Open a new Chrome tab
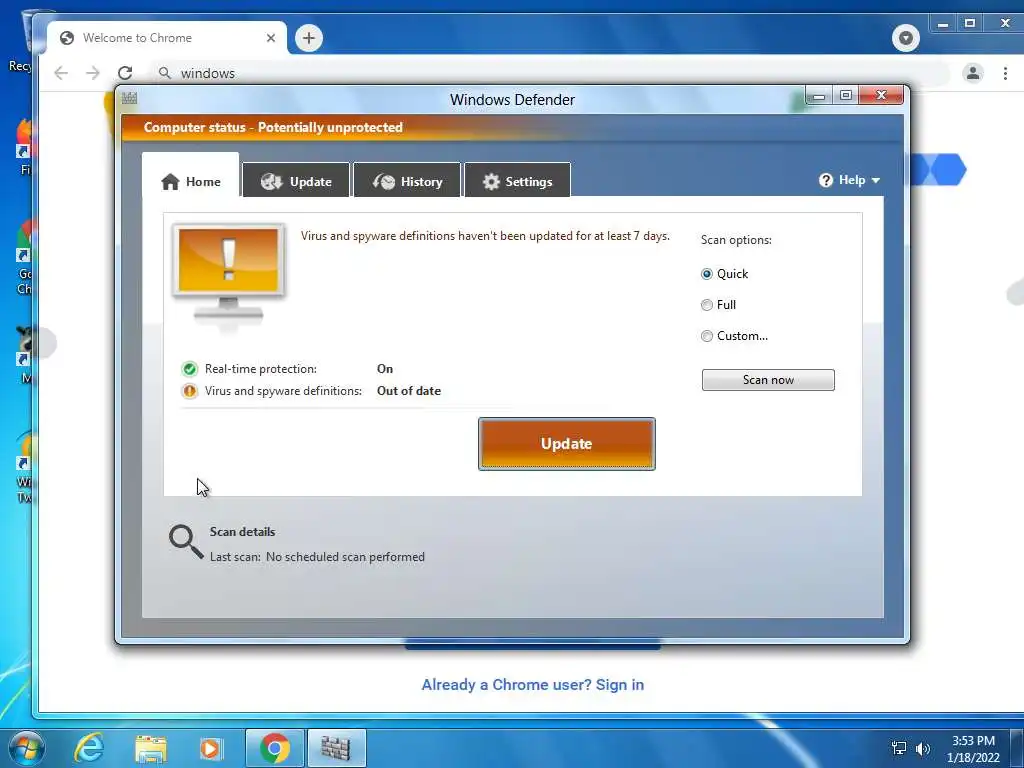Image resolution: width=1024 pixels, height=768 pixels. pos(309,38)
